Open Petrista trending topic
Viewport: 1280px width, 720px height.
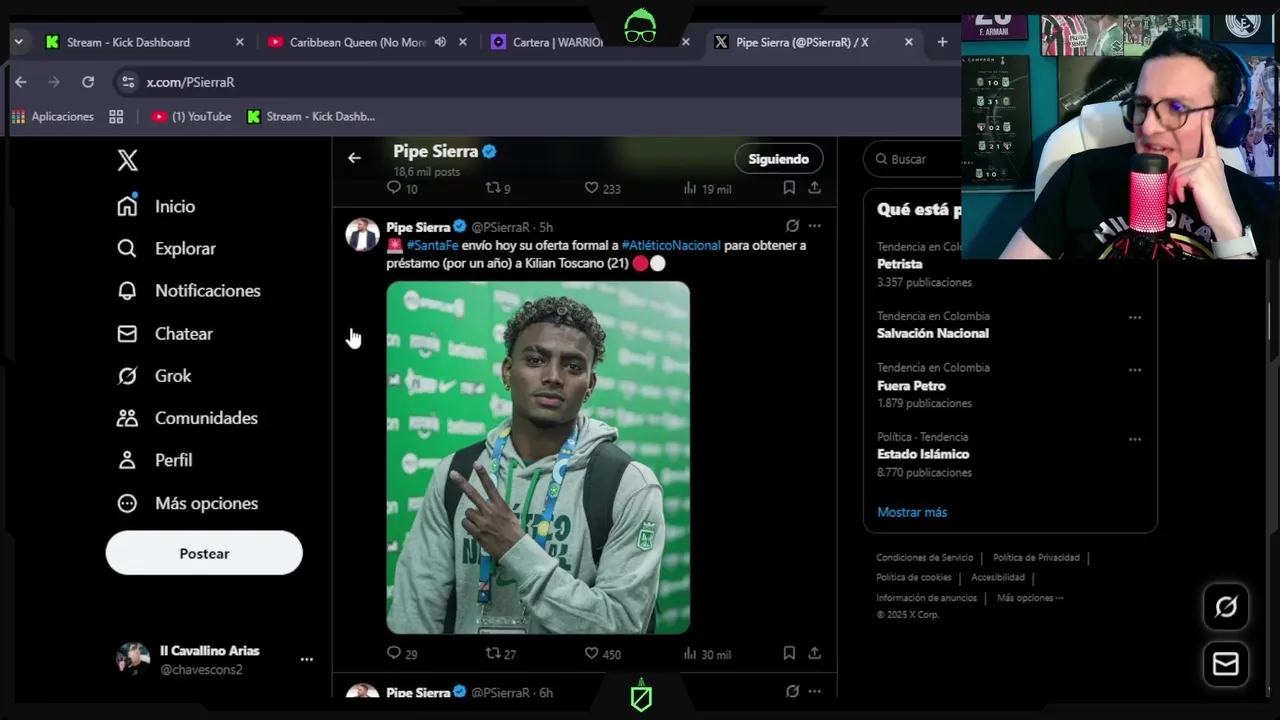coord(899,264)
